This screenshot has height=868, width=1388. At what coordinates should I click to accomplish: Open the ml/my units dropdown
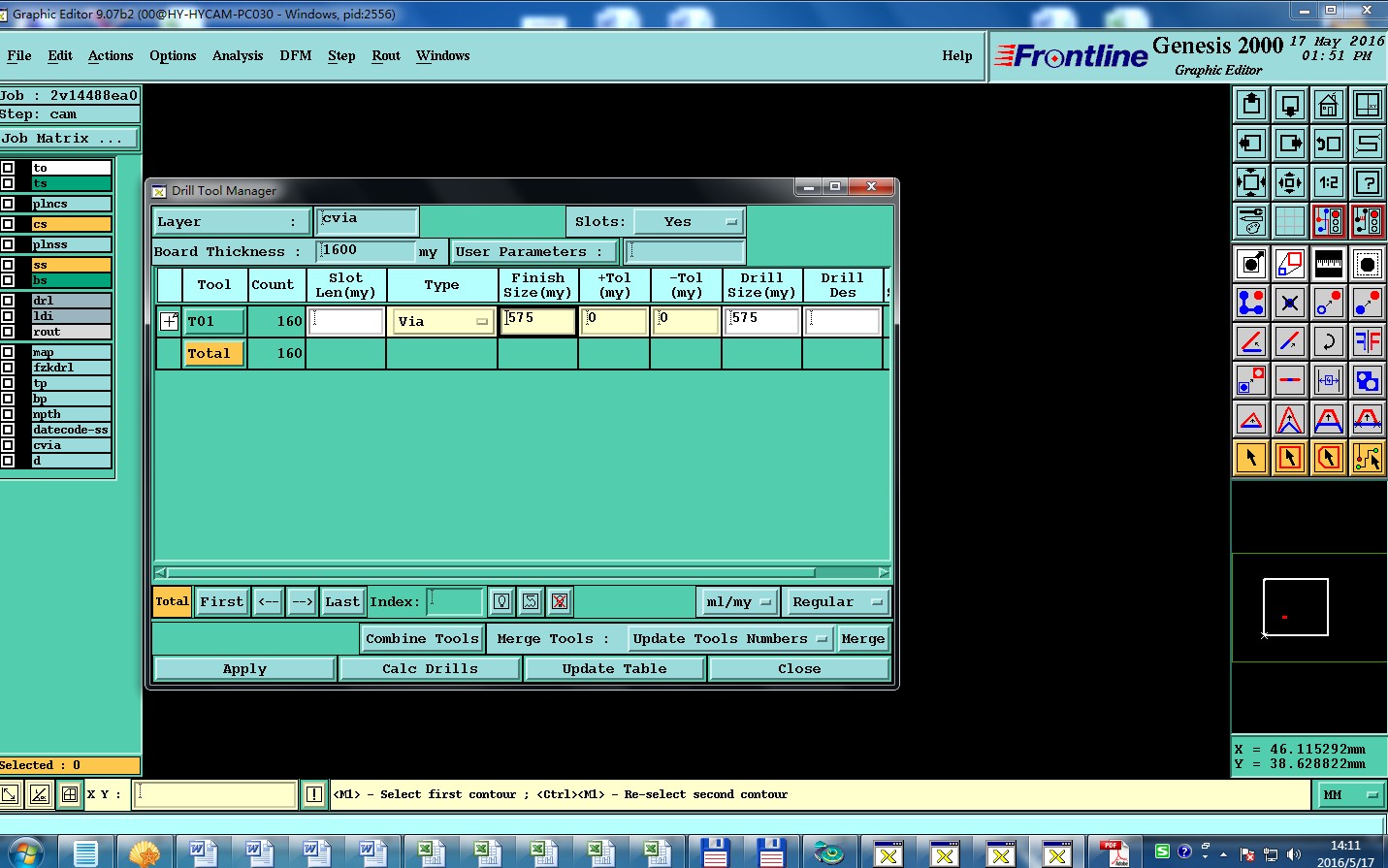[737, 601]
